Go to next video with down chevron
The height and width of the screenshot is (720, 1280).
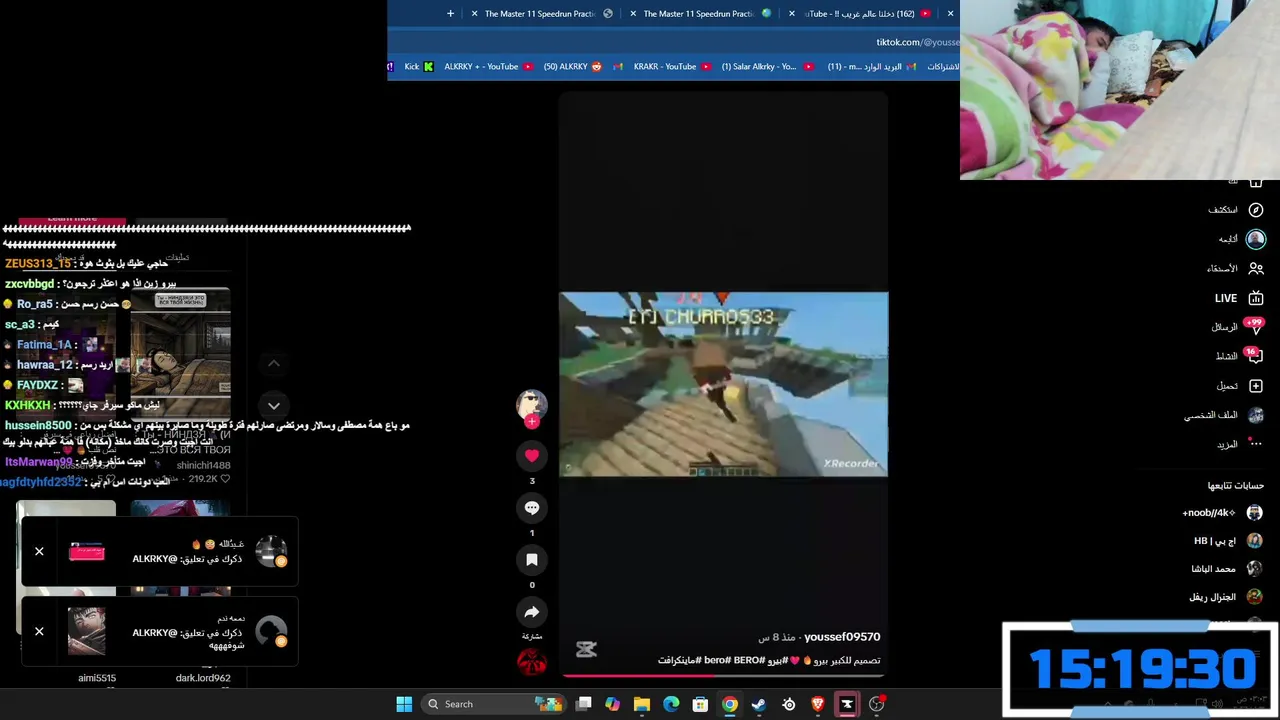[274, 406]
